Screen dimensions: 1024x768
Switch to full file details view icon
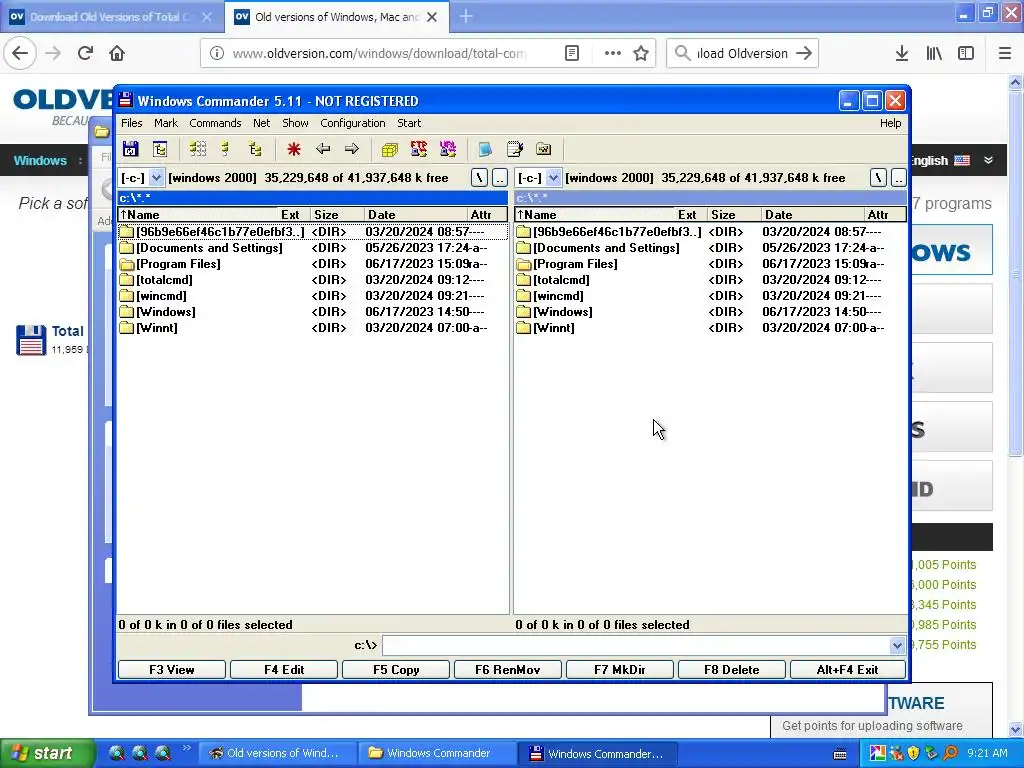[x=226, y=149]
